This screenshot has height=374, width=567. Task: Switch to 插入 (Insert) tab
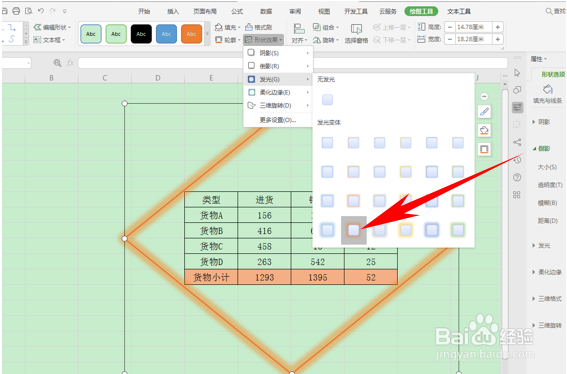tap(173, 11)
